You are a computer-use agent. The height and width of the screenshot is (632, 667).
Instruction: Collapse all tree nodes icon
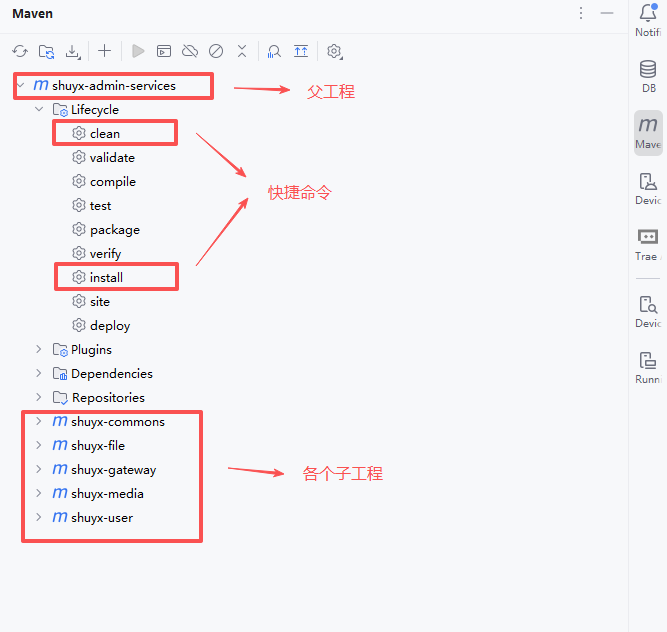tap(242, 51)
